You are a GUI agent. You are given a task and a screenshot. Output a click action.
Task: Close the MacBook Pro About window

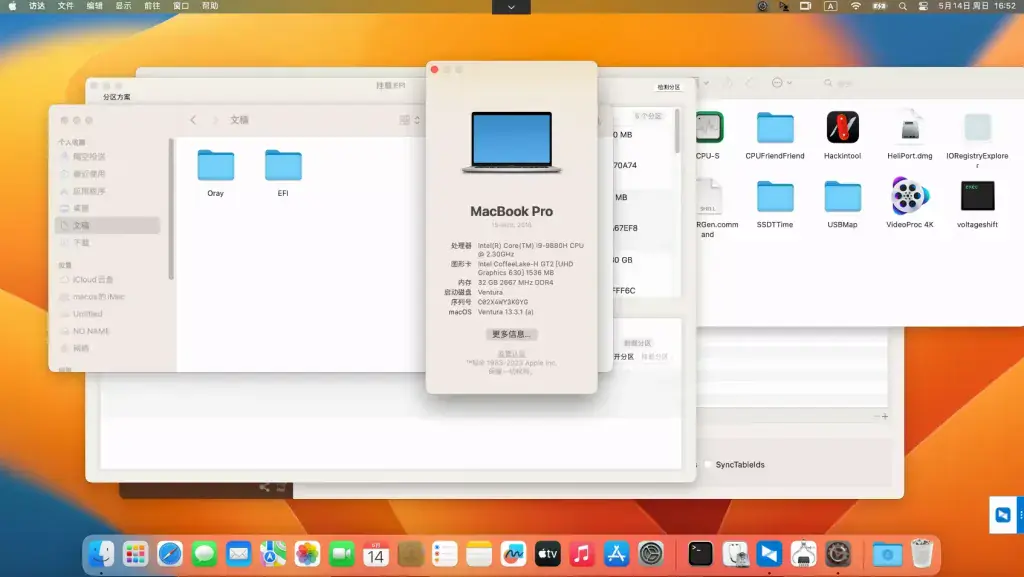pos(434,69)
